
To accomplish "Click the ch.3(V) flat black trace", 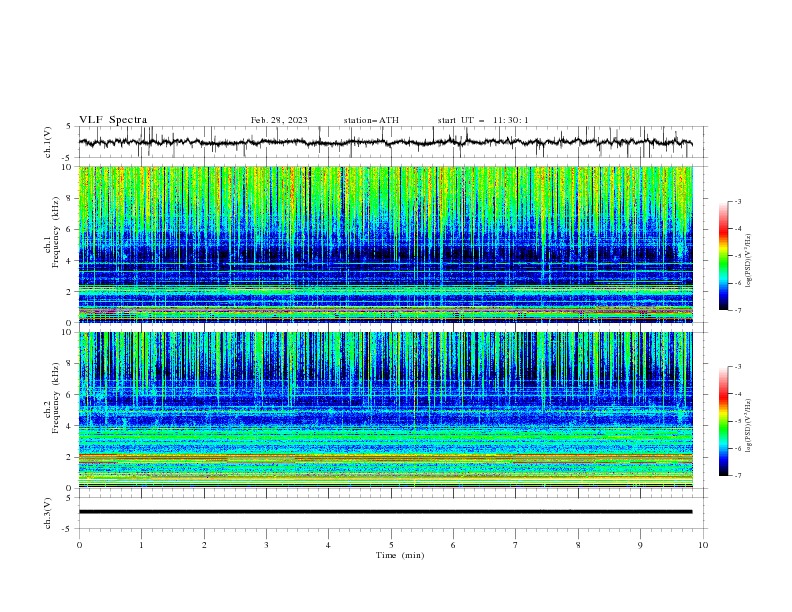I will (385, 512).
